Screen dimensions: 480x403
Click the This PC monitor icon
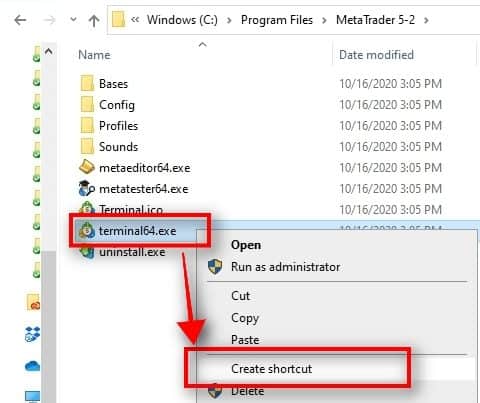click(x=33, y=397)
